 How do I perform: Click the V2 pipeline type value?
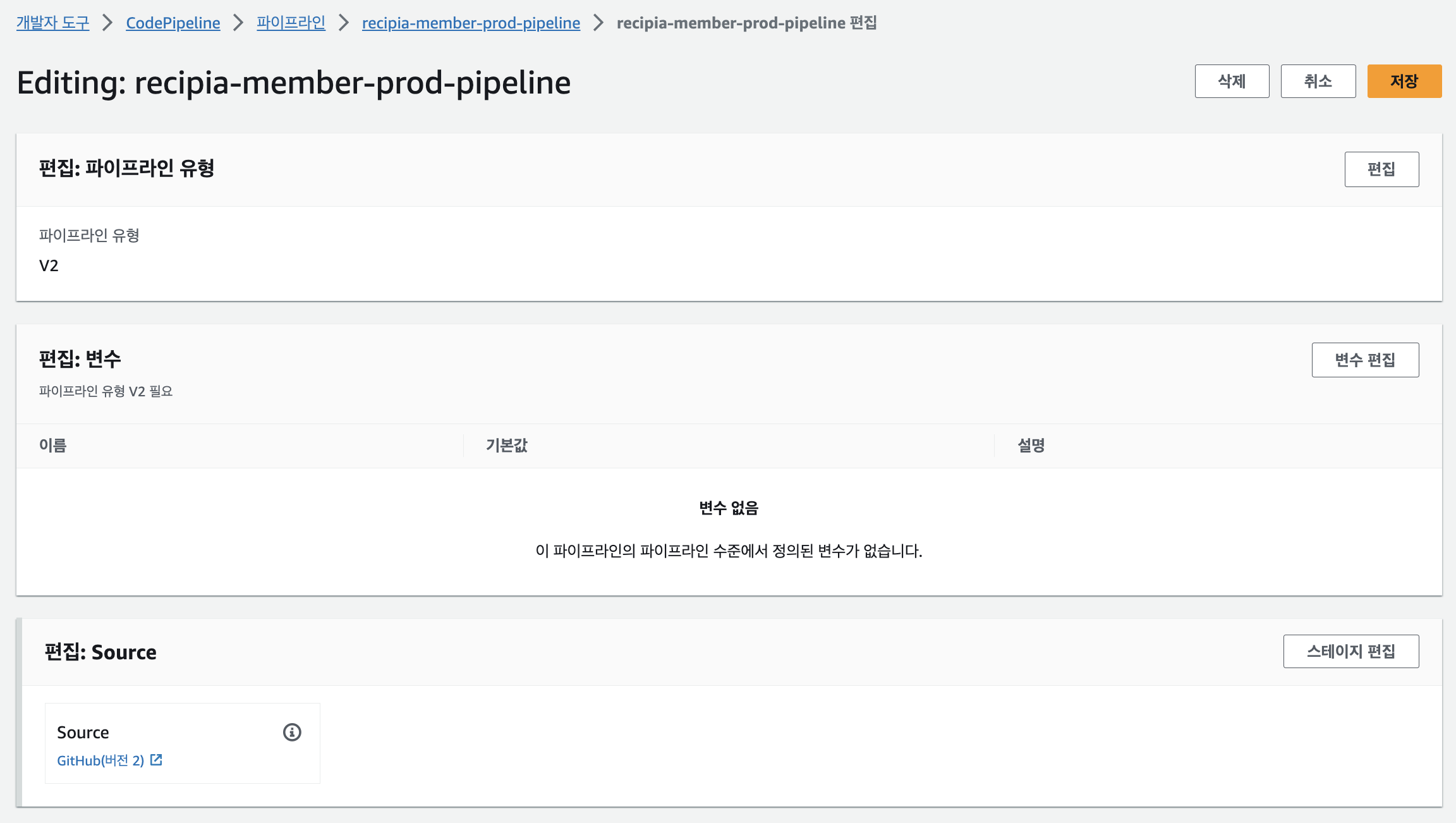click(x=48, y=265)
